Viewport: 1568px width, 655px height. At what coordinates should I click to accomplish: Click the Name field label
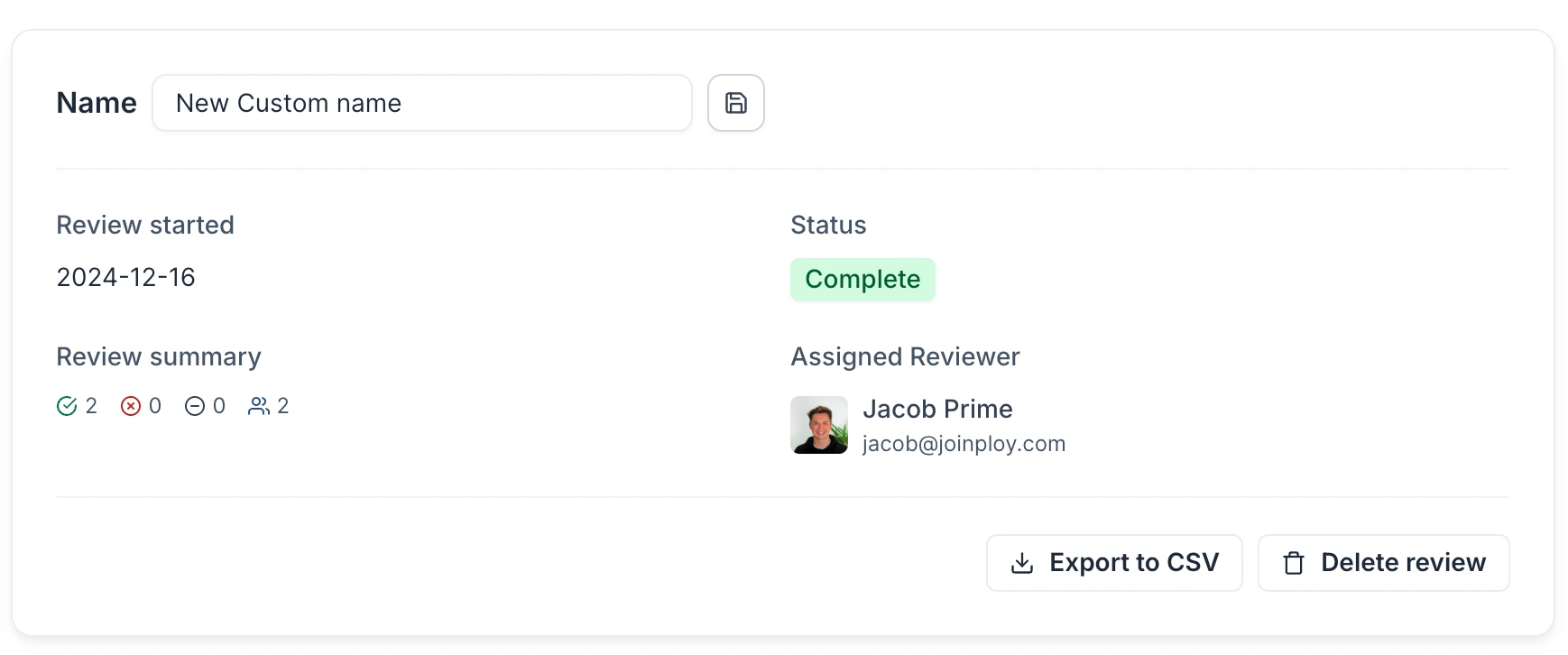(97, 103)
